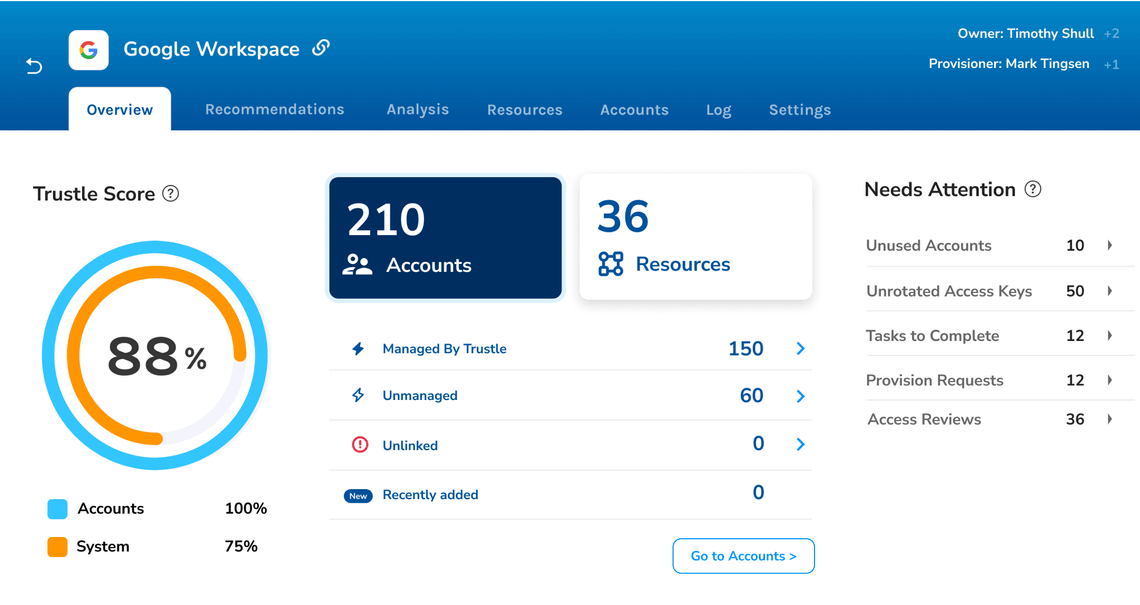Click Provisioner: Mark Tingsen

(1008, 64)
